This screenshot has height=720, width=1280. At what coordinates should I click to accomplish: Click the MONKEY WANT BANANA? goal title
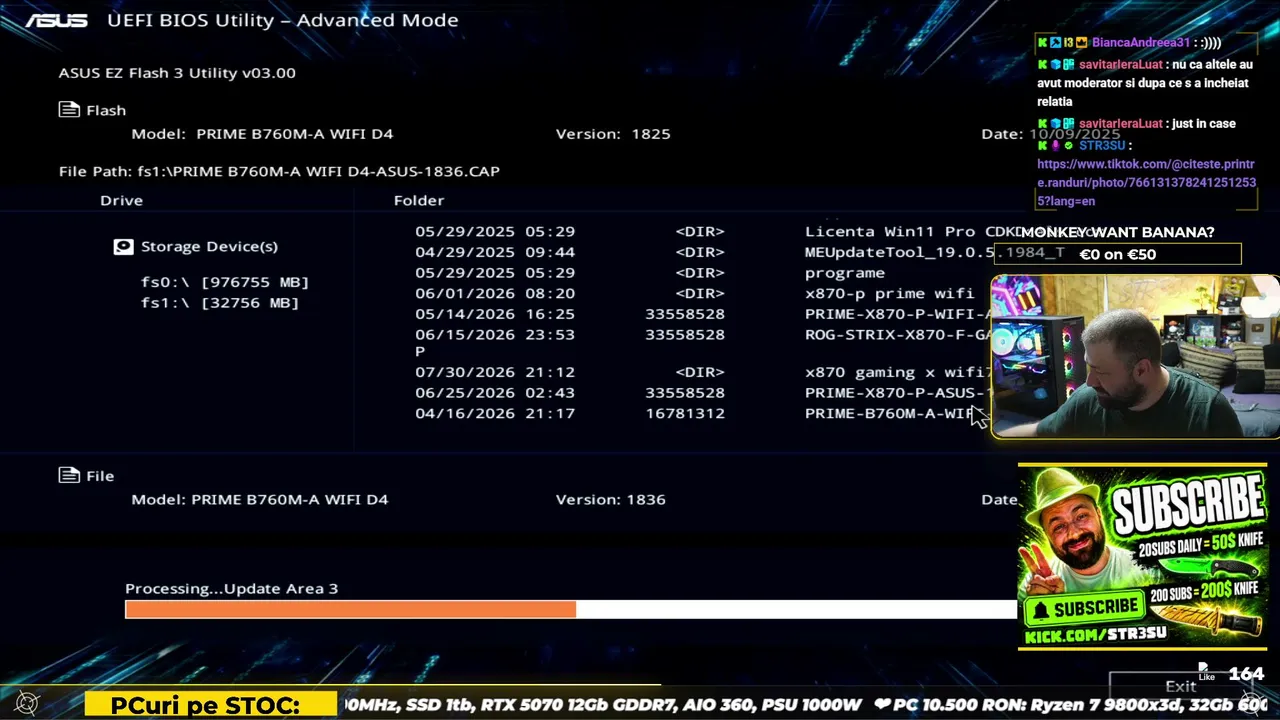click(1117, 232)
